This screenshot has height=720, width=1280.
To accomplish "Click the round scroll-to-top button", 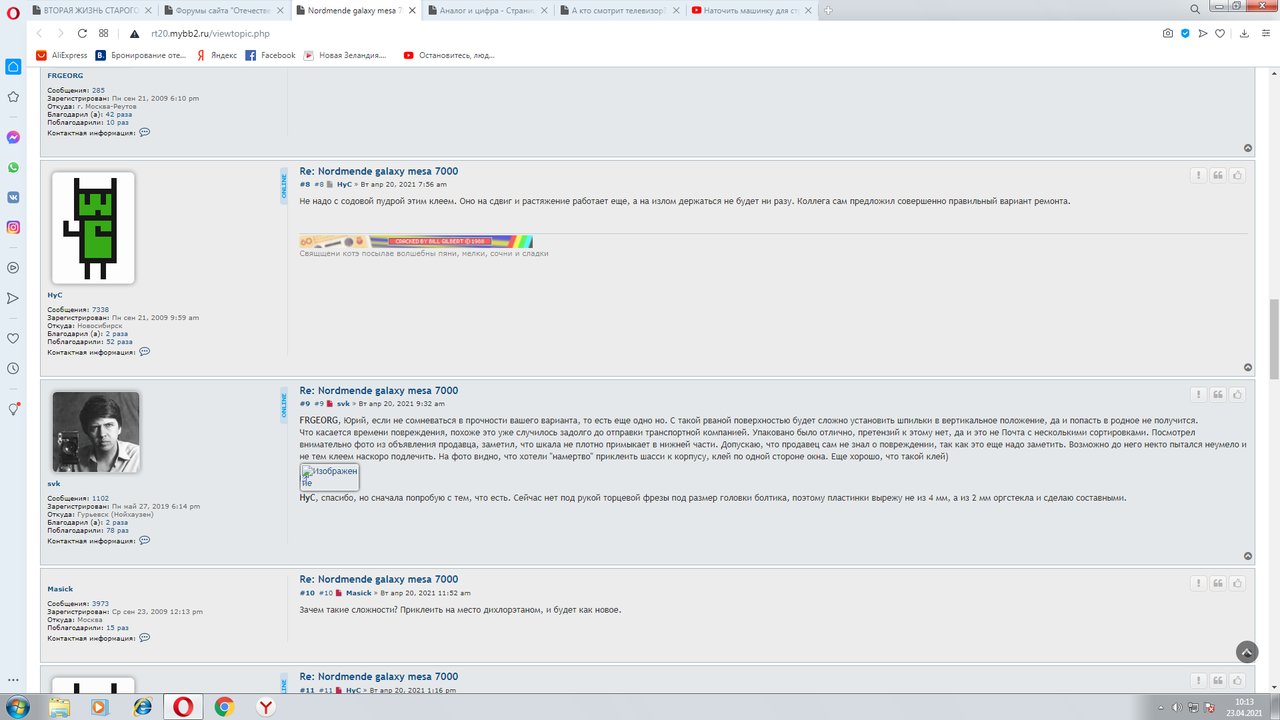I will pyautogui.click(x=1247, y=652).
